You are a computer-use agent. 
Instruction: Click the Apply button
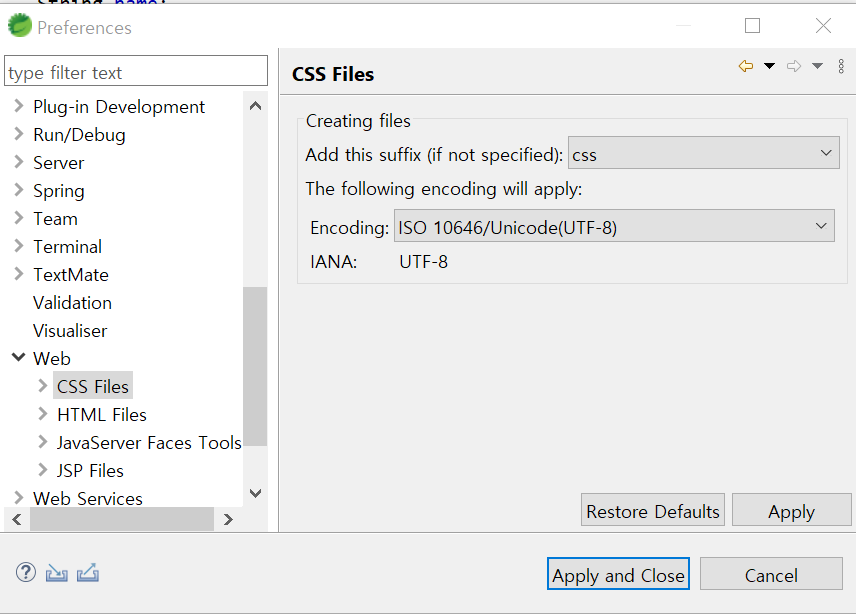(x=791, y=510)
